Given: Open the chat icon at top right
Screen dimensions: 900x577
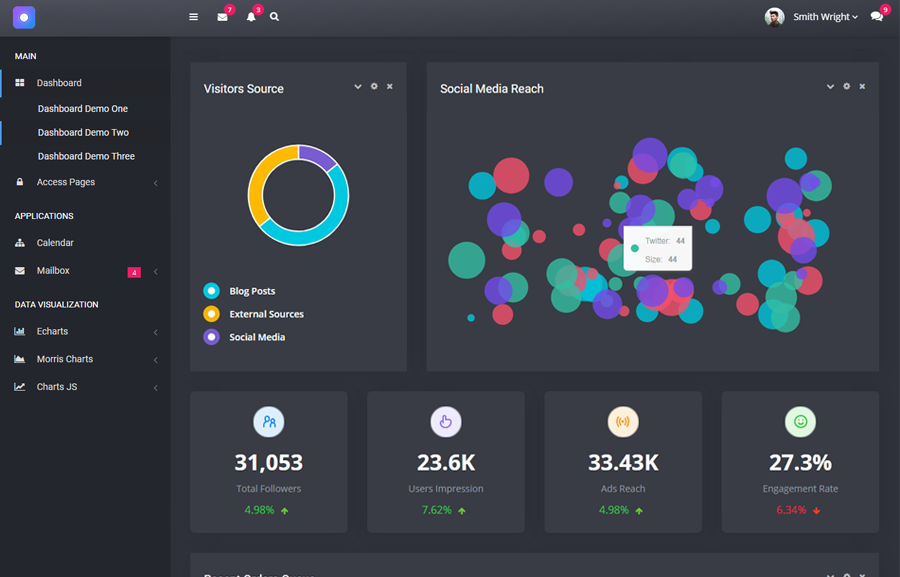Looking at the screenshot, I should coord(875,17).
